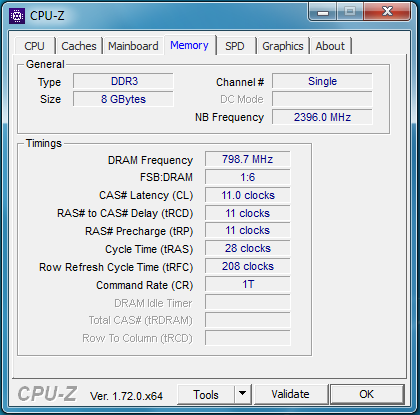Open the Caches tab
Image resolution: width=420 pixels, height=415 pixels.
click(79, 46)
